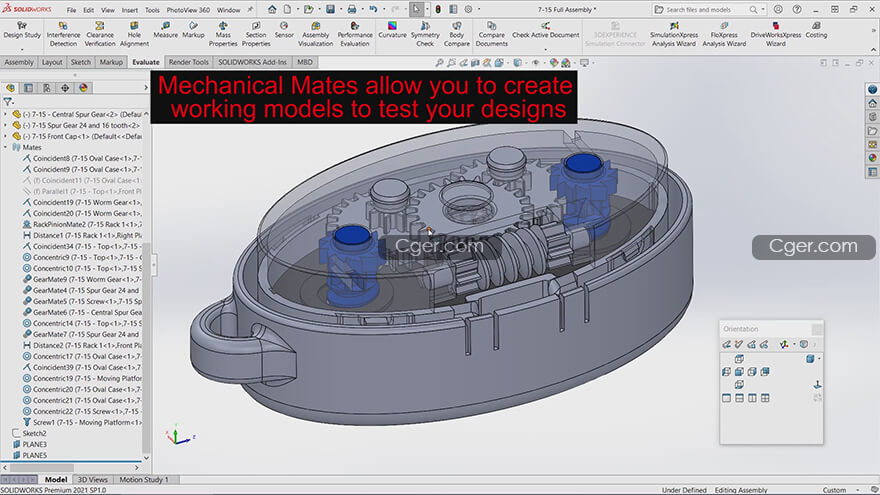The width and height of the screenshot is (880, 495).
Task: Select the Measure tool
Action: click(166, 30)
